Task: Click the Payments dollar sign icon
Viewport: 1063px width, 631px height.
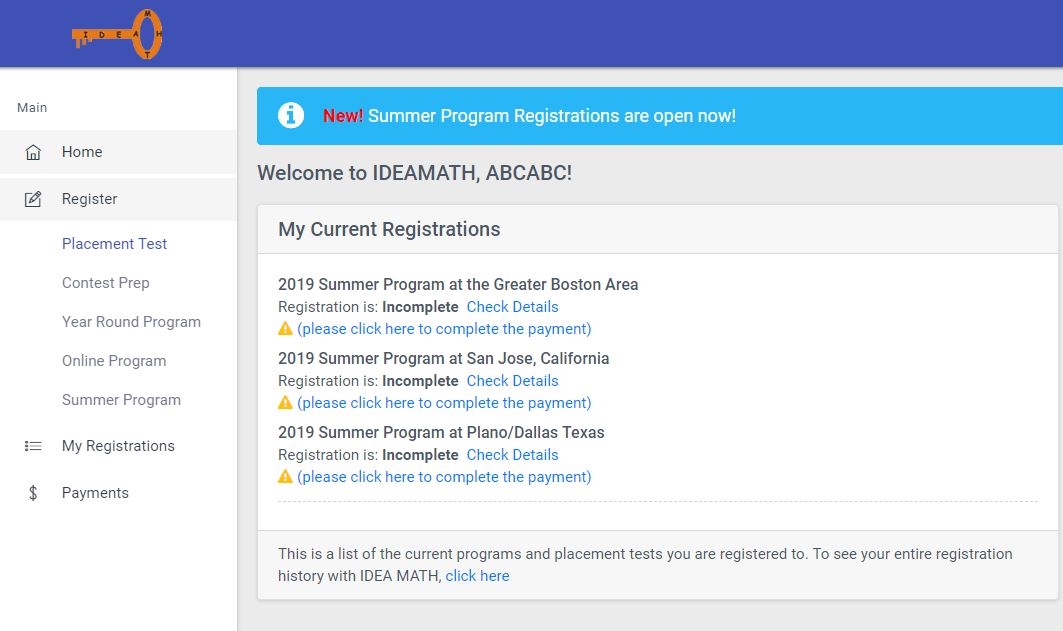Action: [x=35, y=492]
